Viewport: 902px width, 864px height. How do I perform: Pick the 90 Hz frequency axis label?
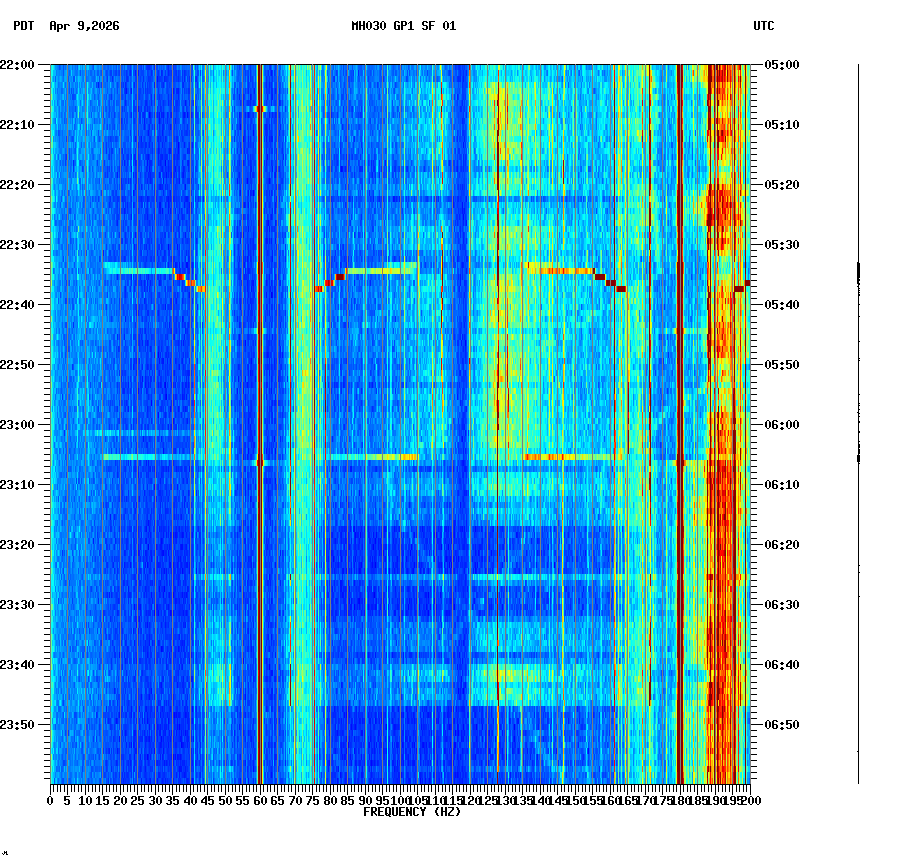[365, 801]
